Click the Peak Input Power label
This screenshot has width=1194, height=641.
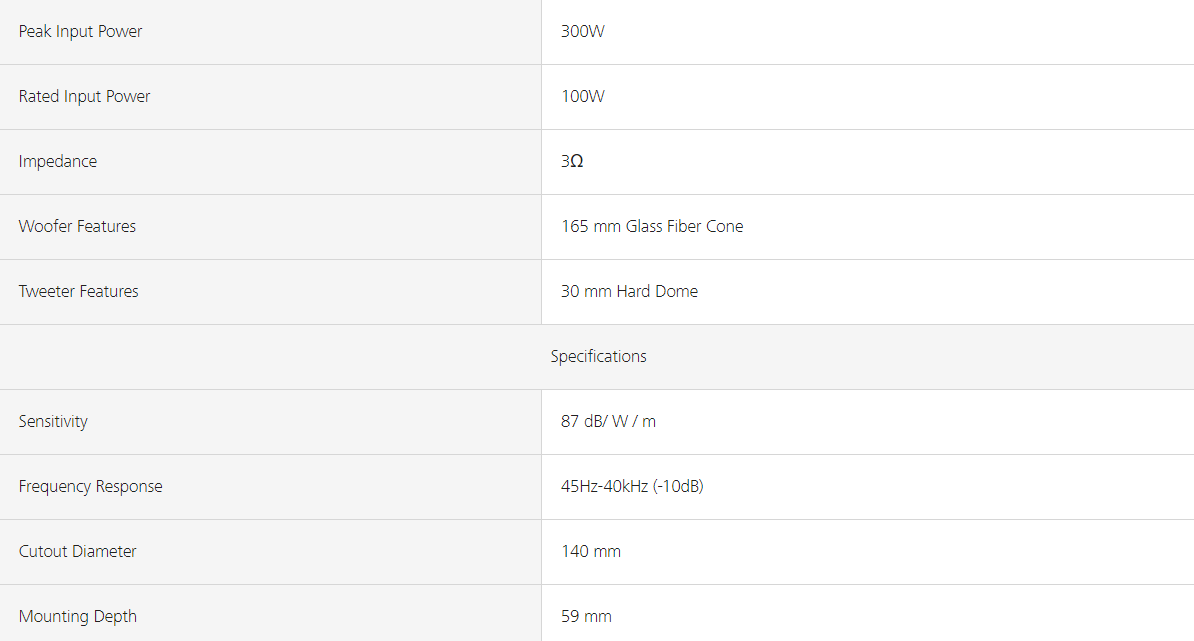[x=80, y=32]
